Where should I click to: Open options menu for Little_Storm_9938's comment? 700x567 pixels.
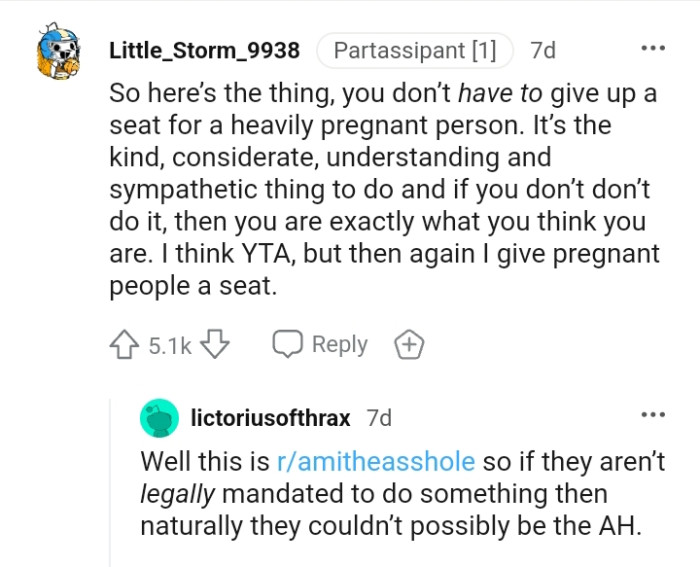click(x=652, y=48)
